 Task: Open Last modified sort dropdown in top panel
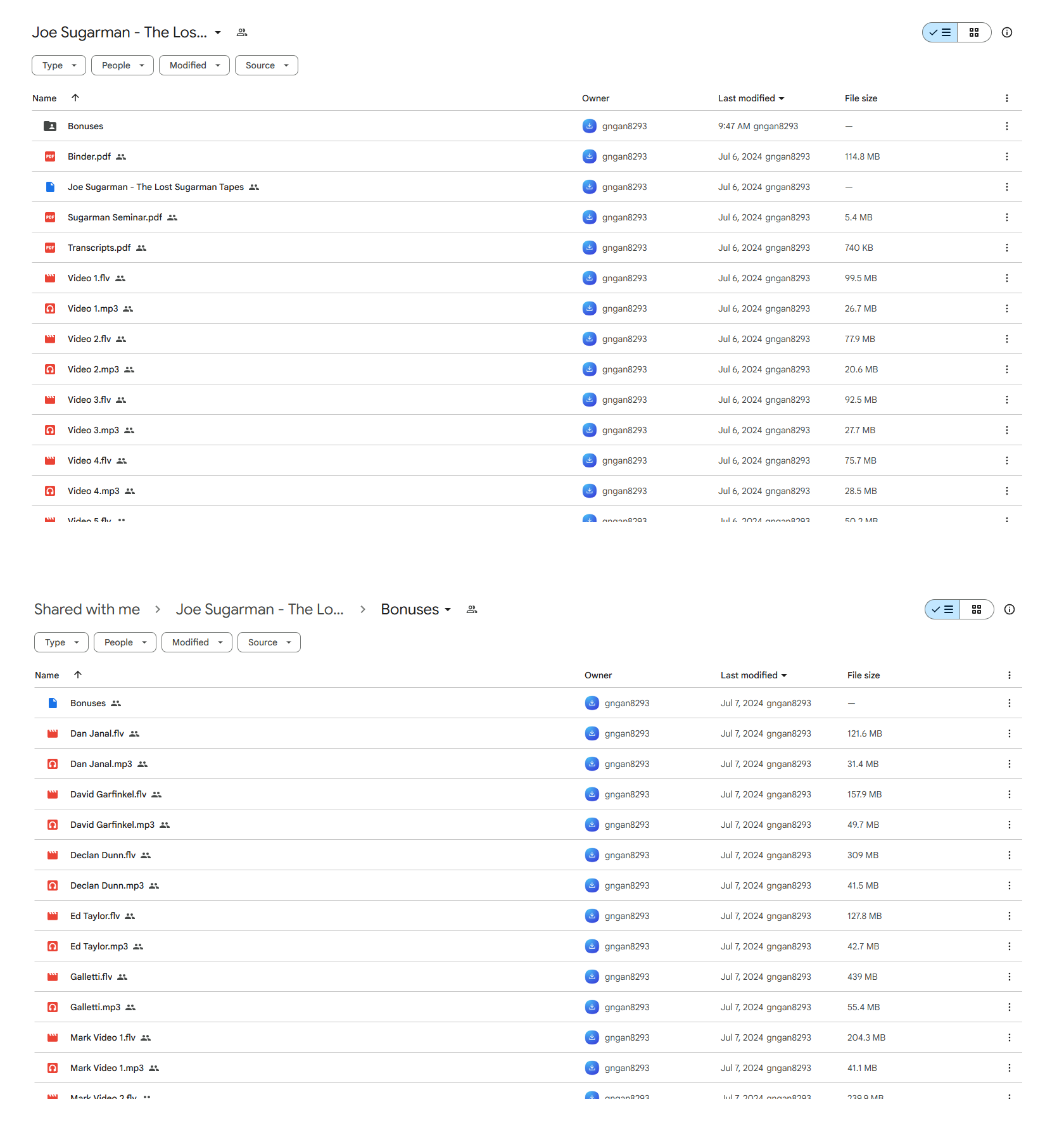[751, 98]
